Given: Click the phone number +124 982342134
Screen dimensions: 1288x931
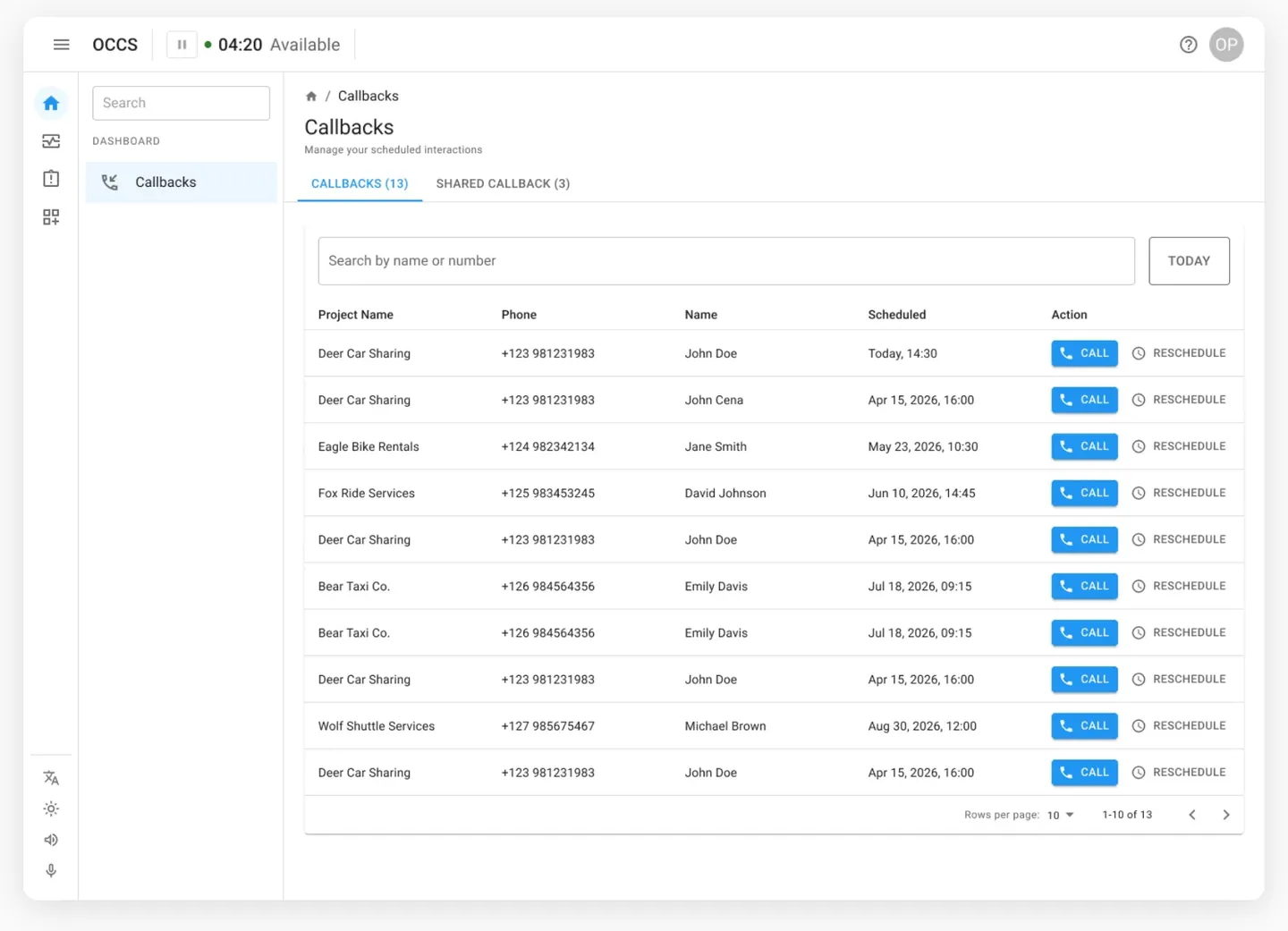Looking at the screenshot, I should click(548, 447).
